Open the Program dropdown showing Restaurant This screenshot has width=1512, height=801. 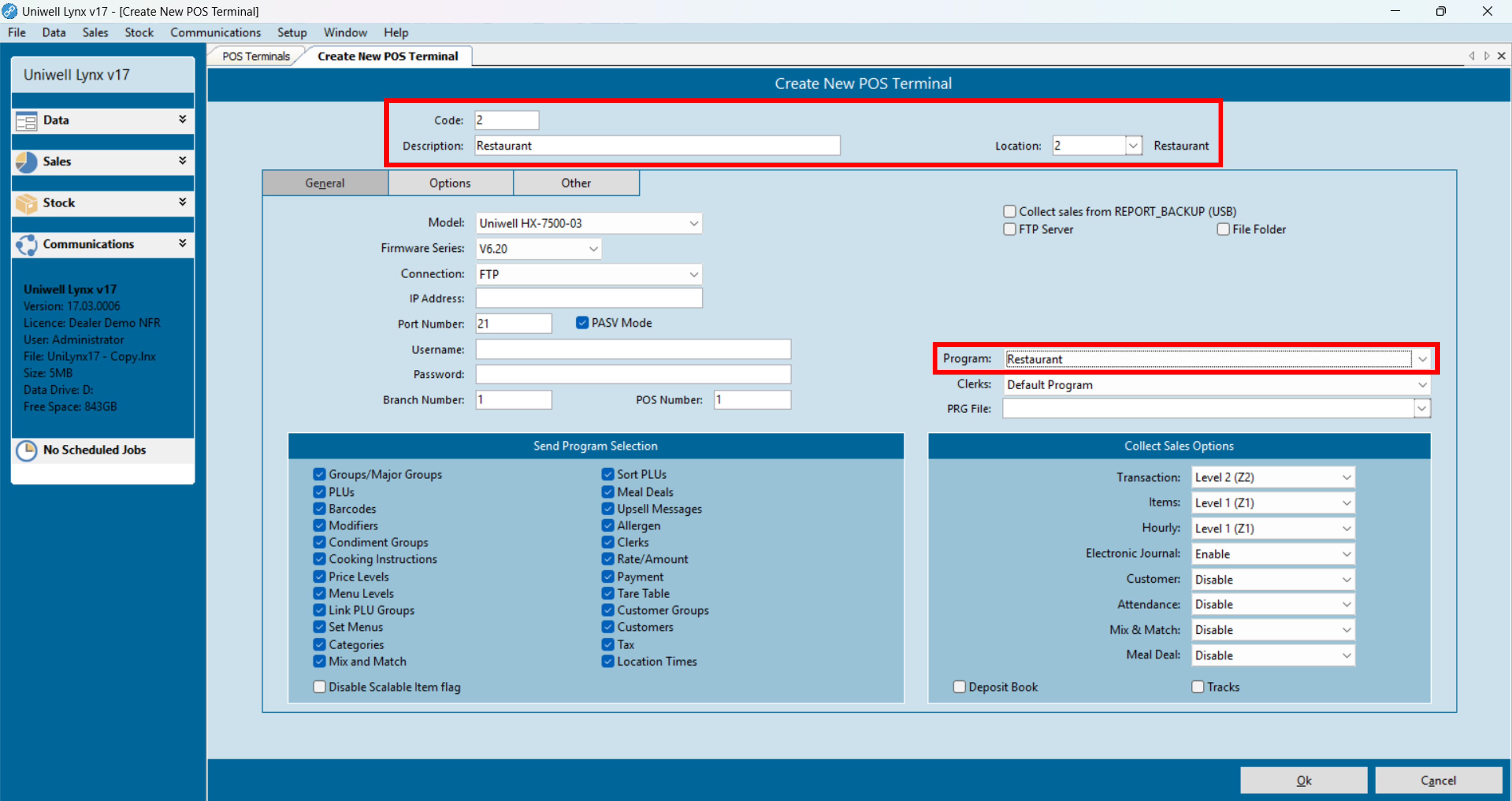[x=1218, y=359]
